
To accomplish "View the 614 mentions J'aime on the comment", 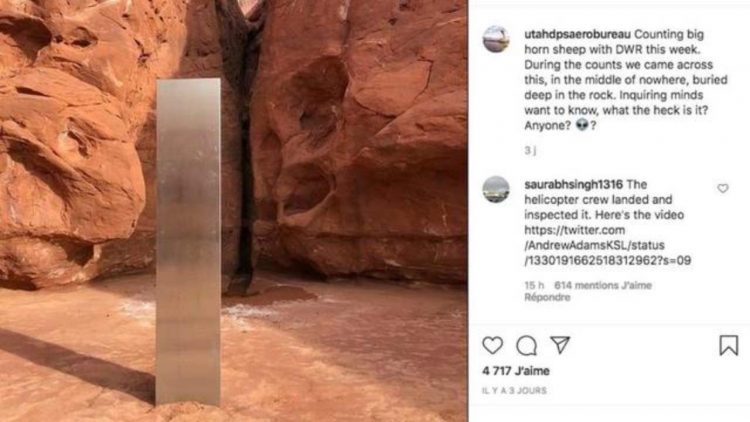I will click(603, 286).
